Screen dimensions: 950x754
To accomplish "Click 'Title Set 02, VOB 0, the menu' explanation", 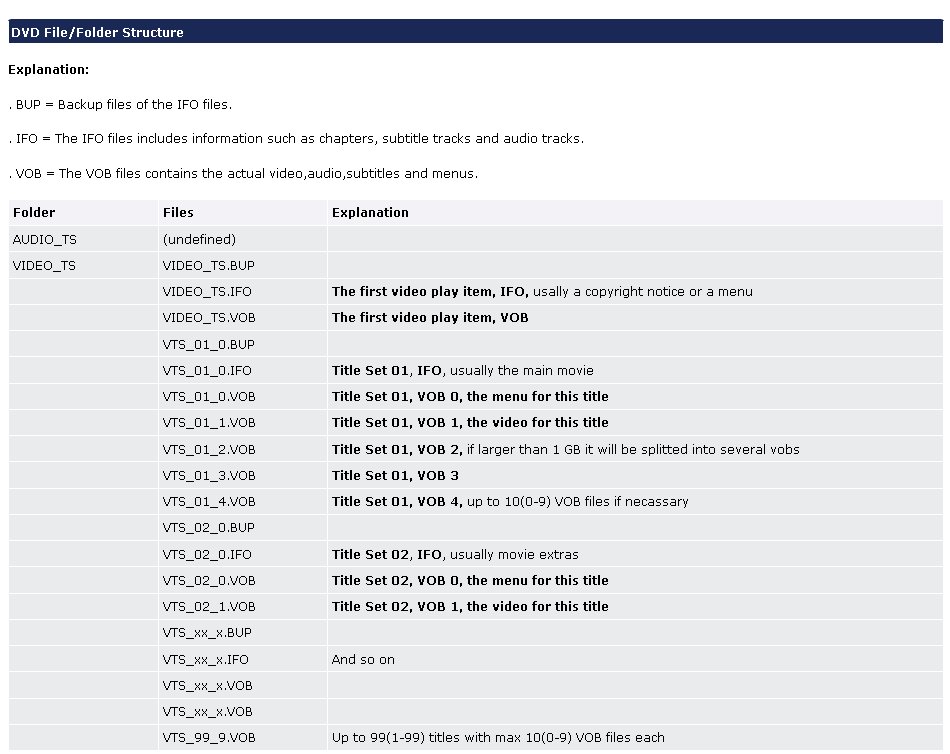I will (470, 580).
